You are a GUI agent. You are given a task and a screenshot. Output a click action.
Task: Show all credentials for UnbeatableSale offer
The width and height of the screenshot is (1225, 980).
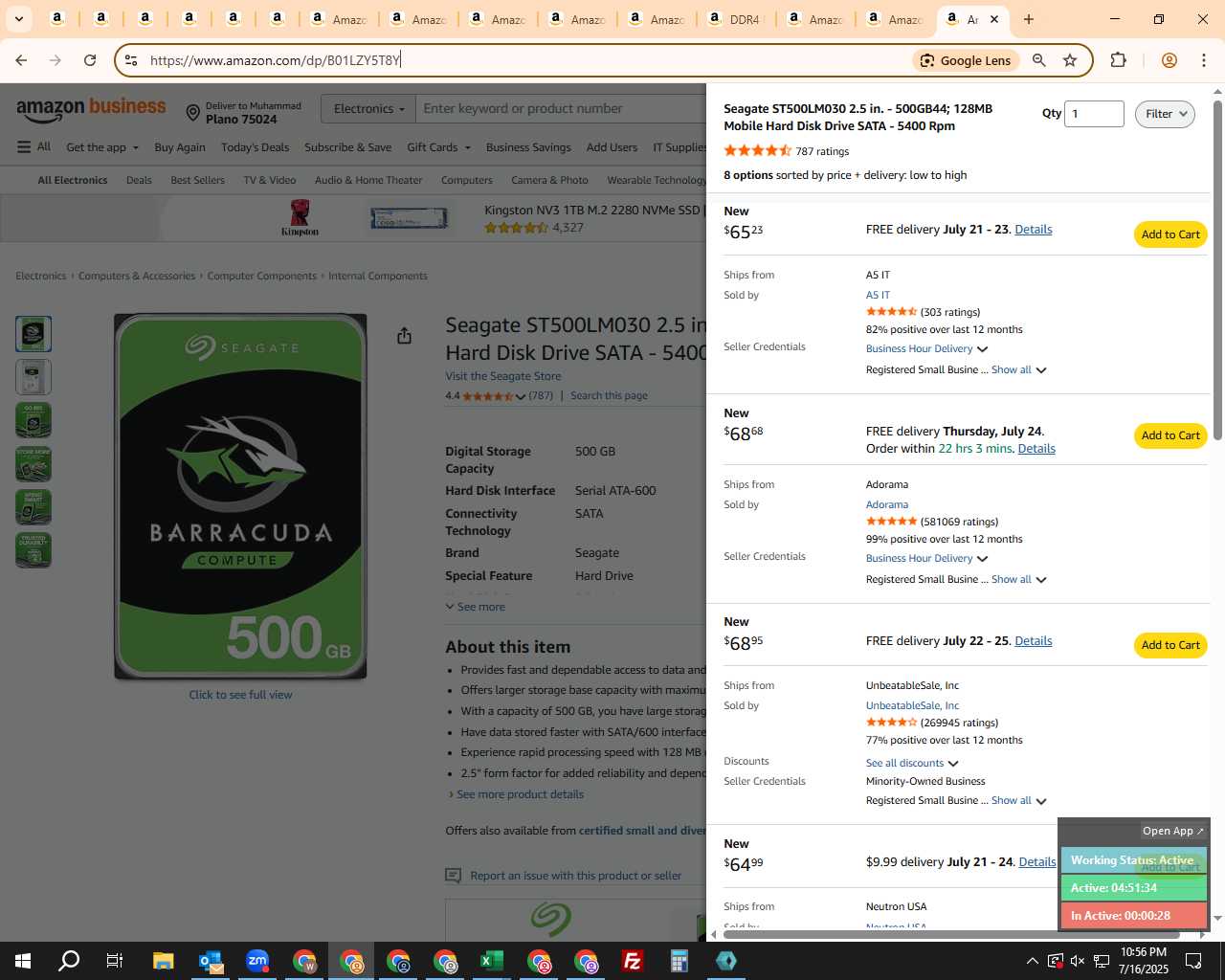(1018, 800)
